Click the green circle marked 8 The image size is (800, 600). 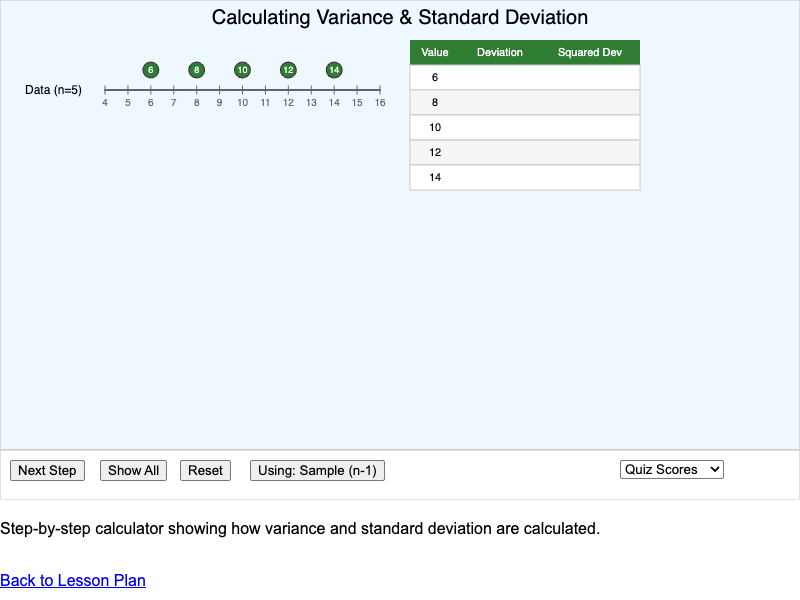196,70
